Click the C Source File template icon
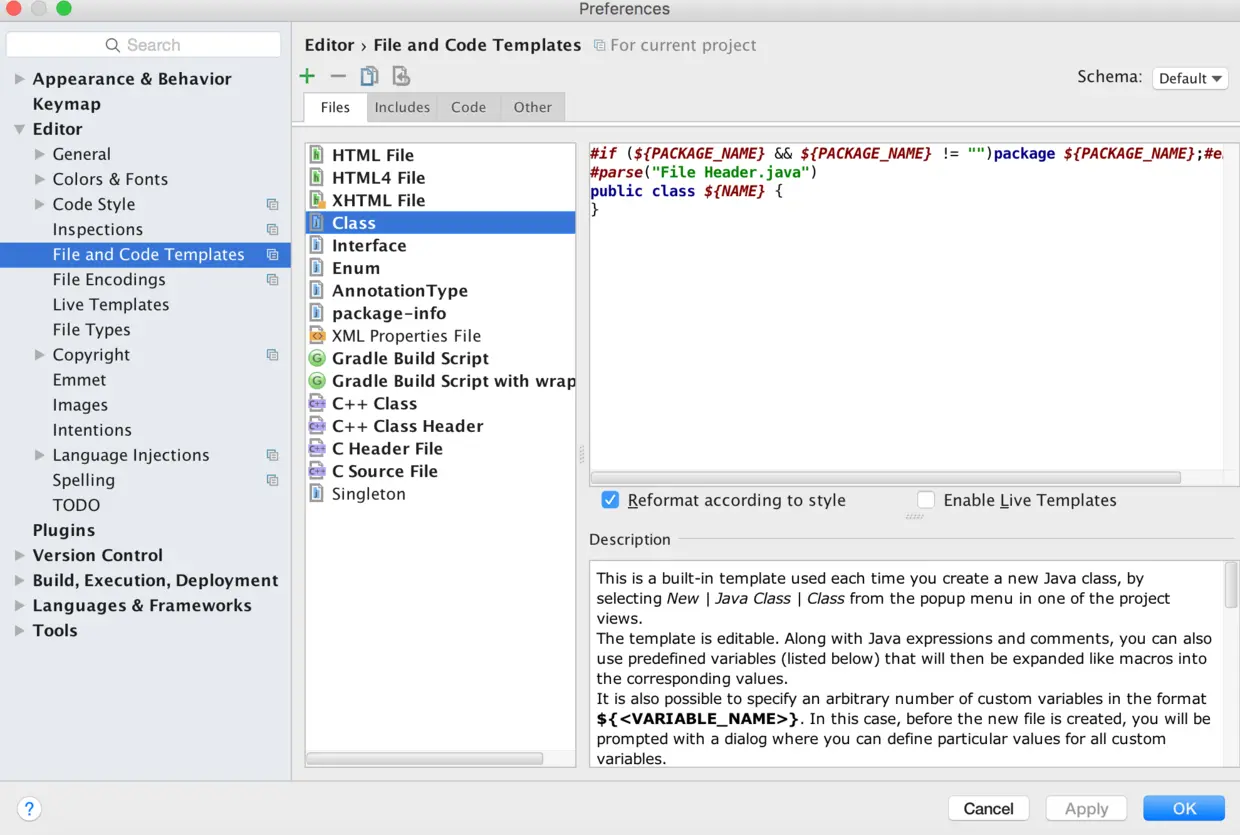Image resolution: width=1240 pixels, height=835 pixels. (317, 471)
